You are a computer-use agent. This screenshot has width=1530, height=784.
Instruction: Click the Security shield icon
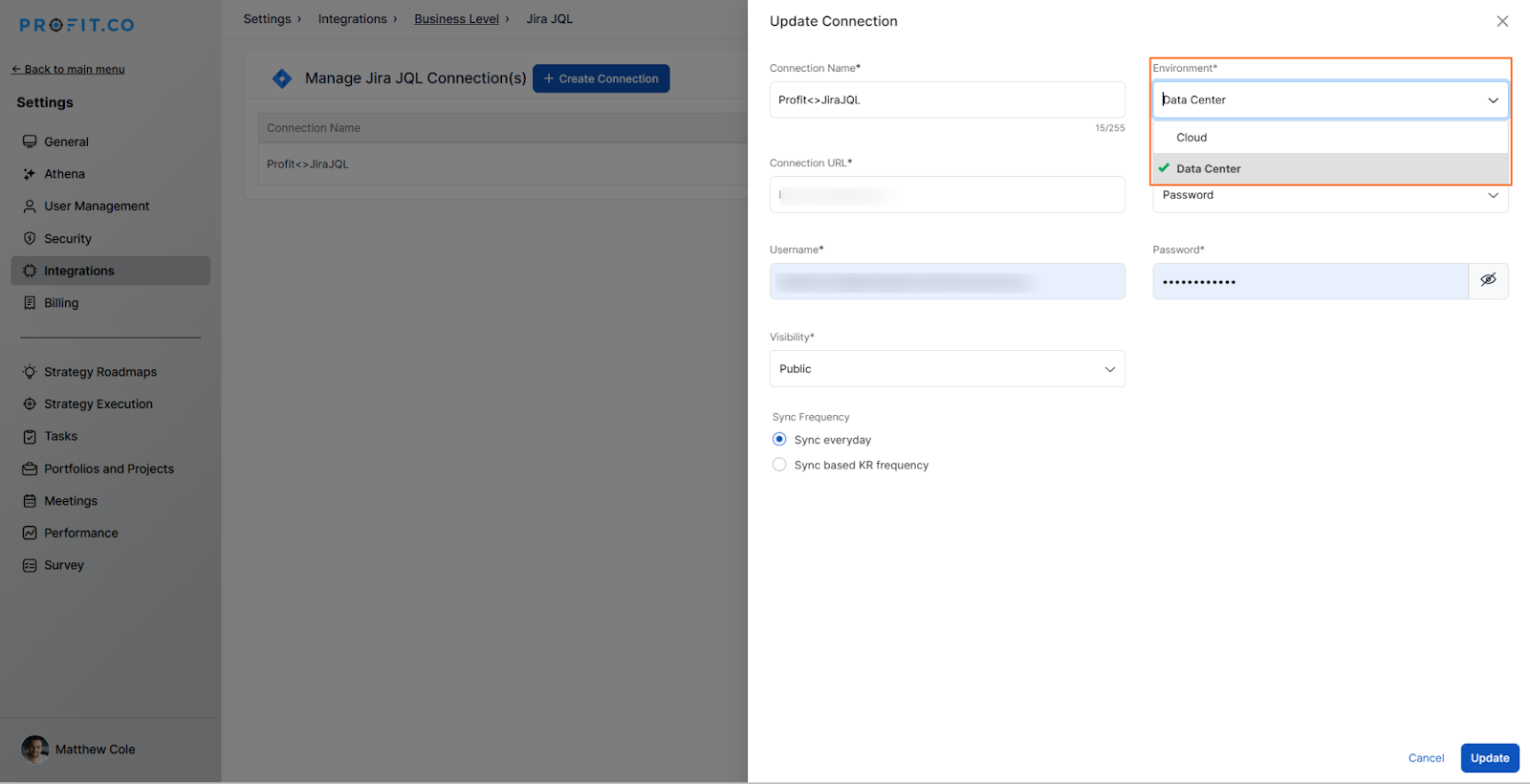pos(30,238)
